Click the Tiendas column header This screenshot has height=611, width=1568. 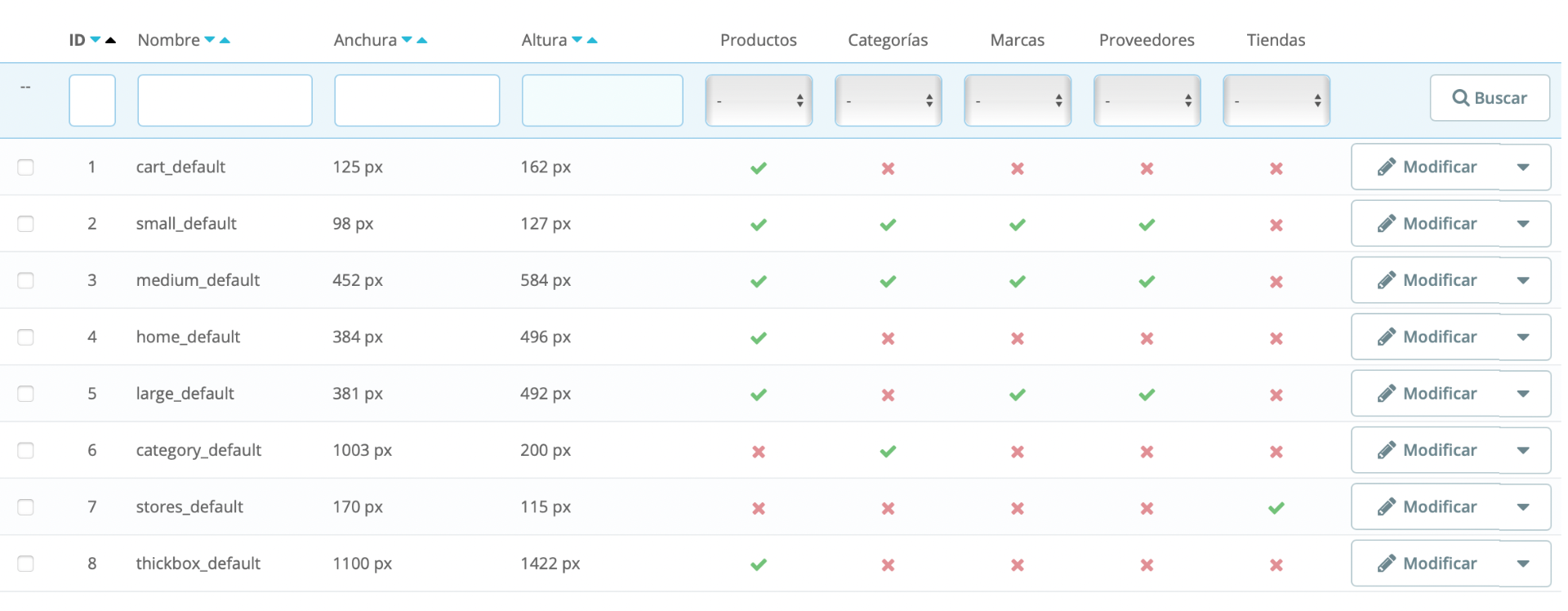tap(1276, 40)
